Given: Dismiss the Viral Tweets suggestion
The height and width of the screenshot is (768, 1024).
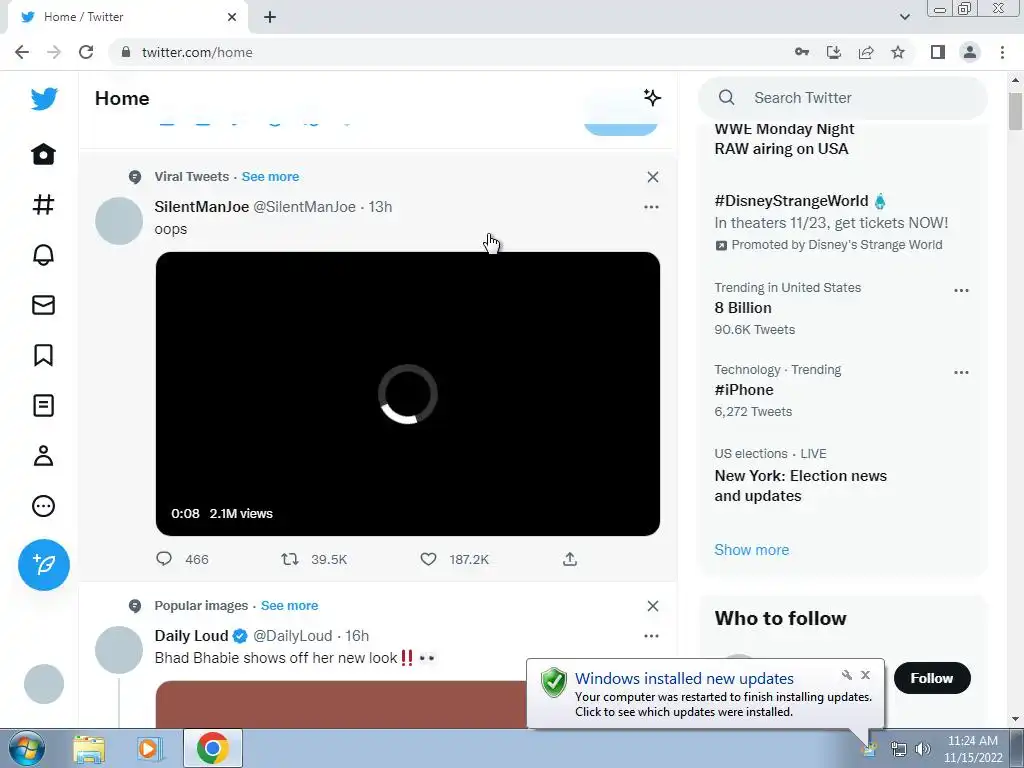Looking at the screenshot, I should (x=652, y=177).
